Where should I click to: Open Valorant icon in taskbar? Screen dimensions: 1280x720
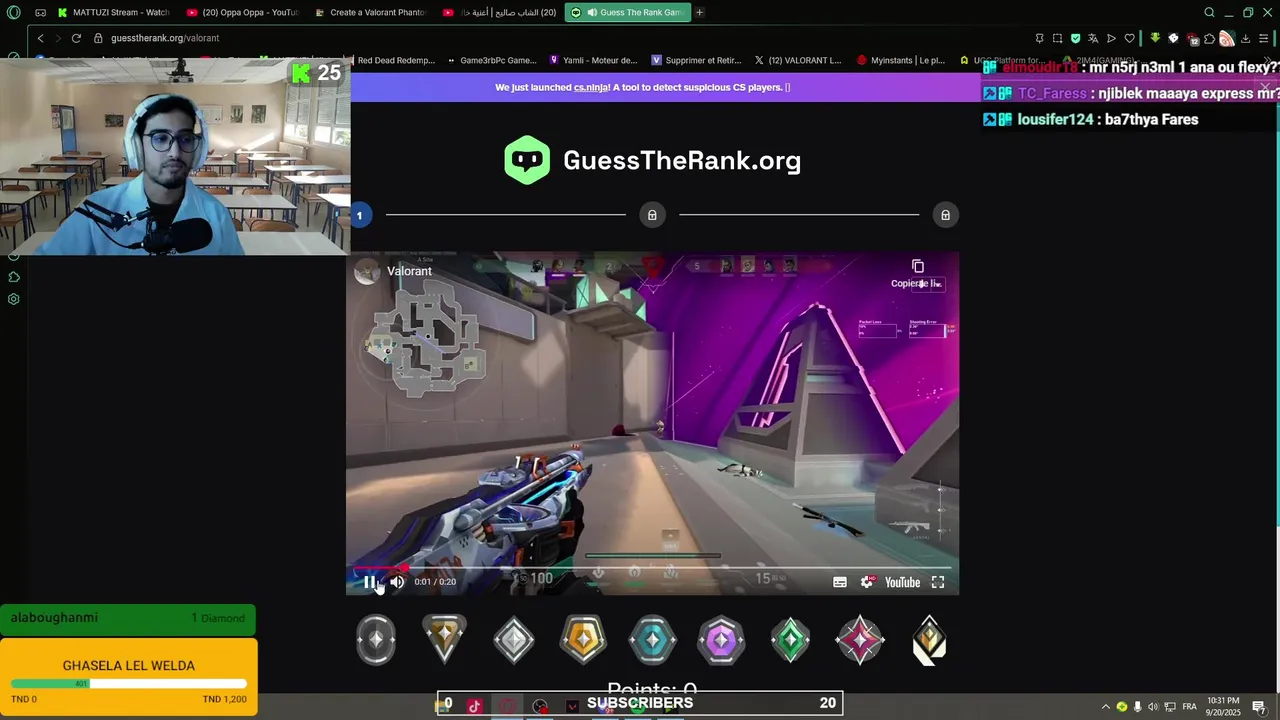tap(572, 706)
